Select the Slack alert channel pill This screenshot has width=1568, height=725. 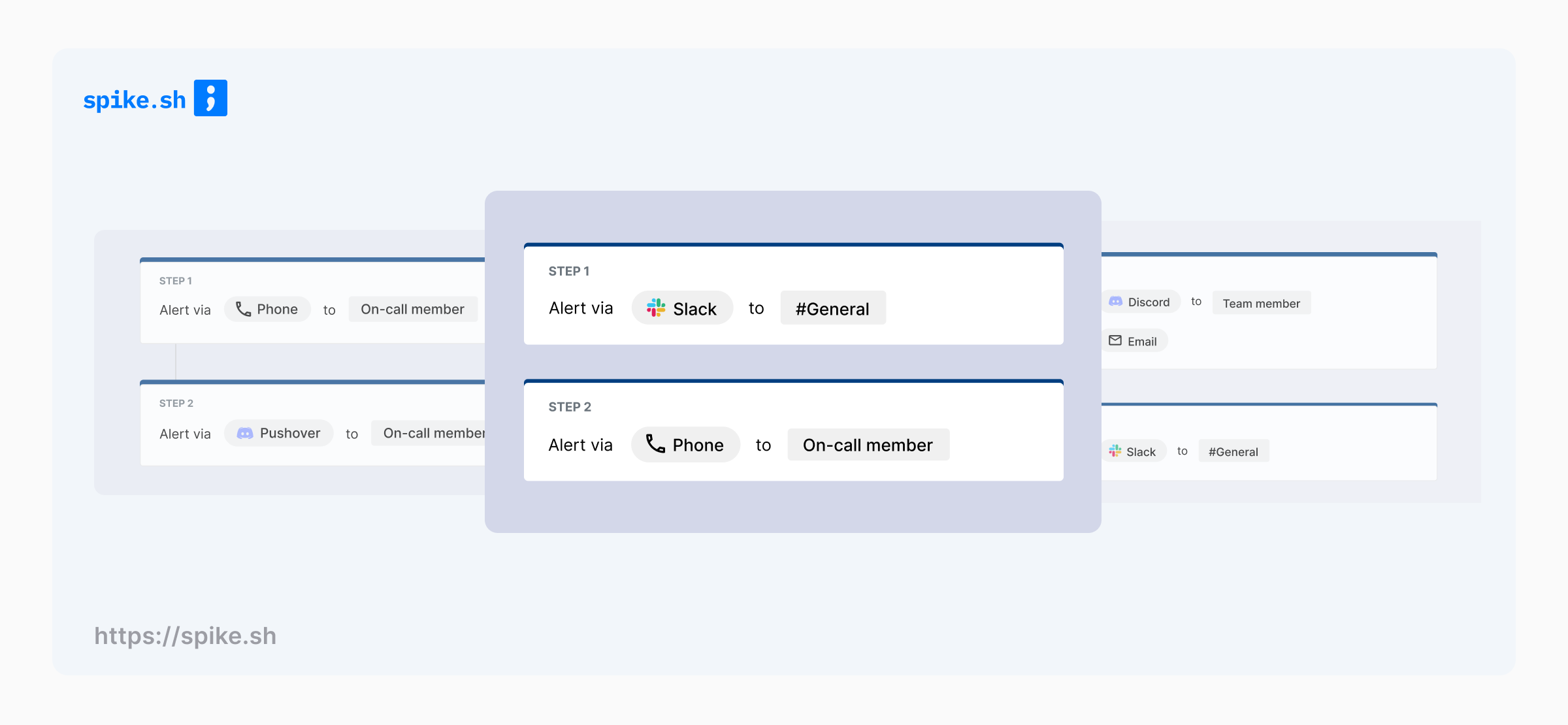point(682,308)
